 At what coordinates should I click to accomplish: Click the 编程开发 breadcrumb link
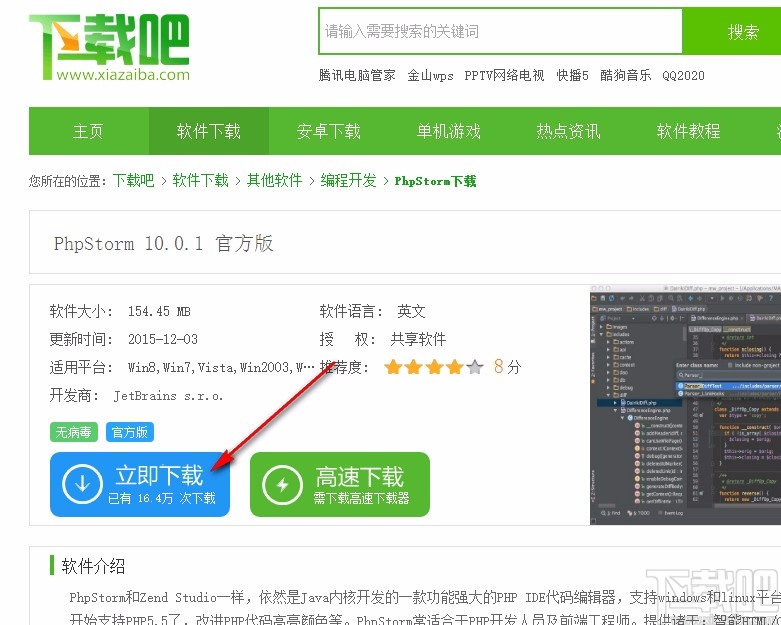coord(349,180)
